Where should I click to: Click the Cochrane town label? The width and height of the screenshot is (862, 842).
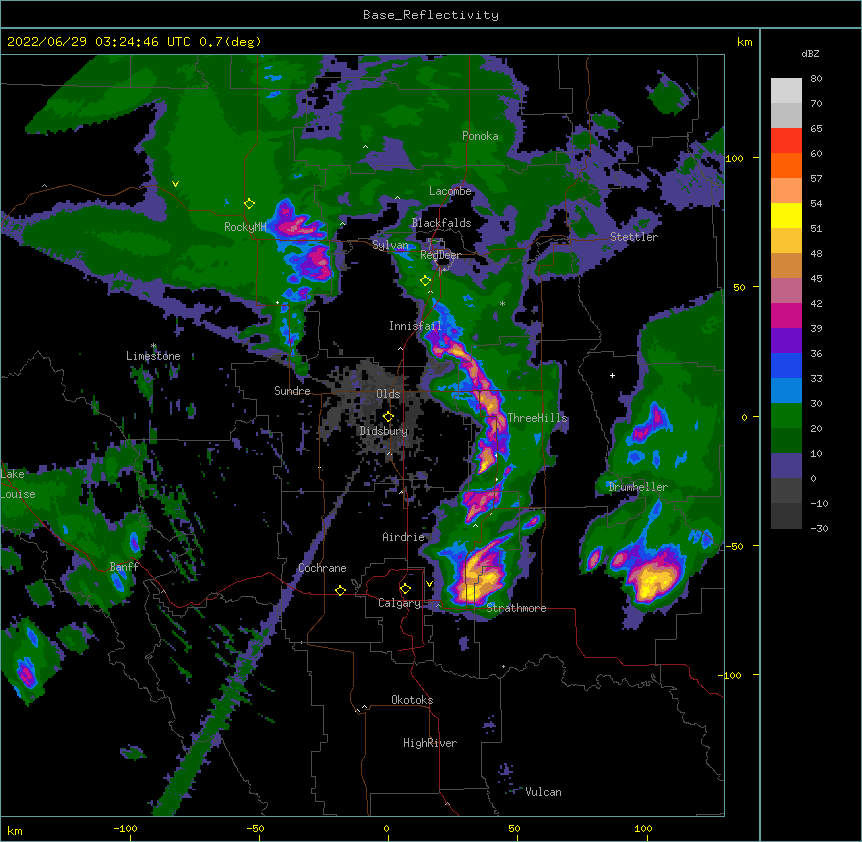click(x=322, y=568)
